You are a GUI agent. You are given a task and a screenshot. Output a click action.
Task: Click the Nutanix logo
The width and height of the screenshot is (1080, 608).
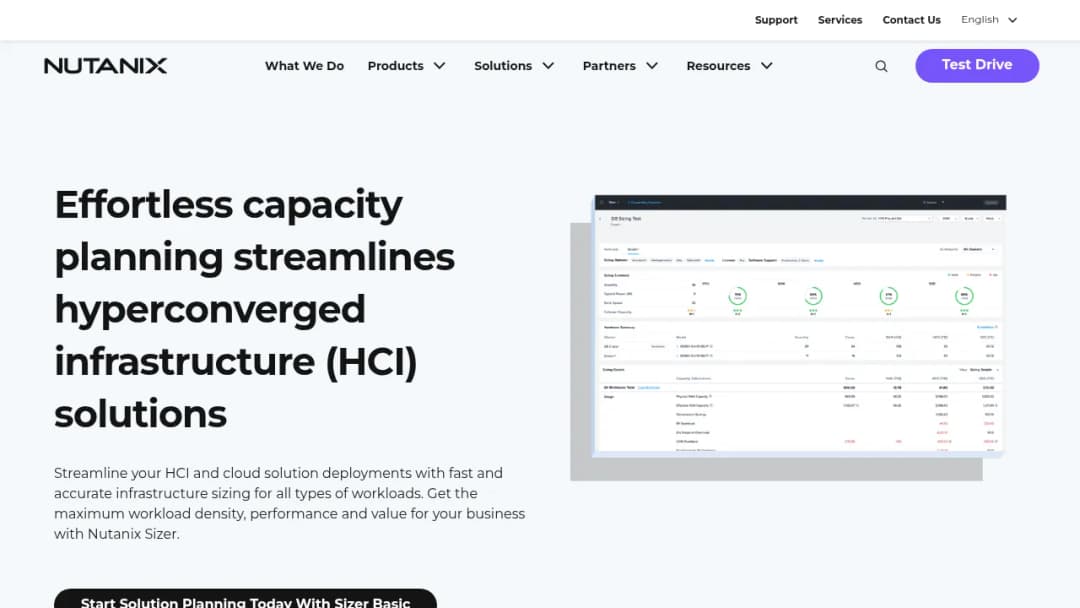(x=105, y=65)
